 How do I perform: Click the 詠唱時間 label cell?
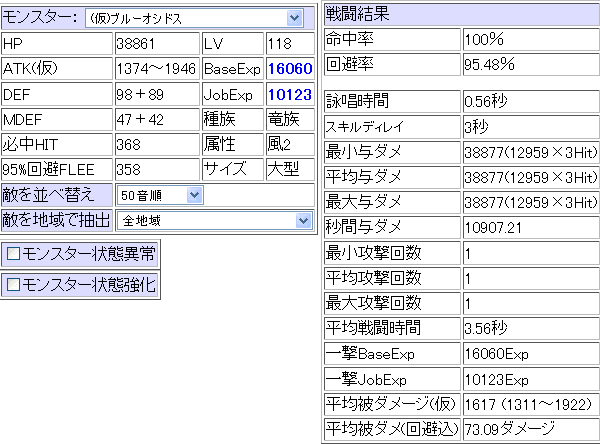coord(392,101)
